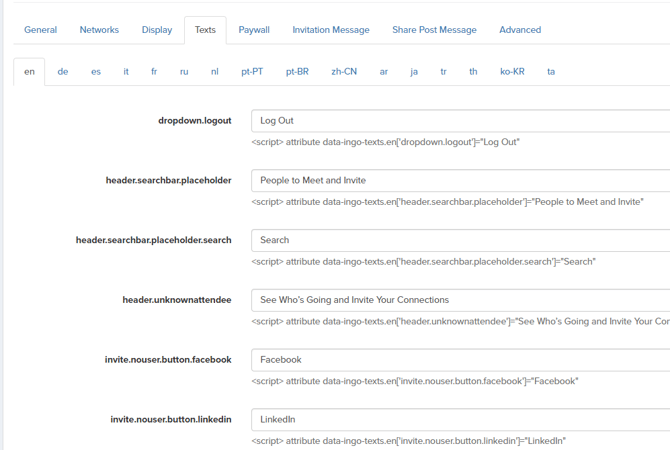Select the it language tab
Screen dimensions: 670x450
coord(126,72)
